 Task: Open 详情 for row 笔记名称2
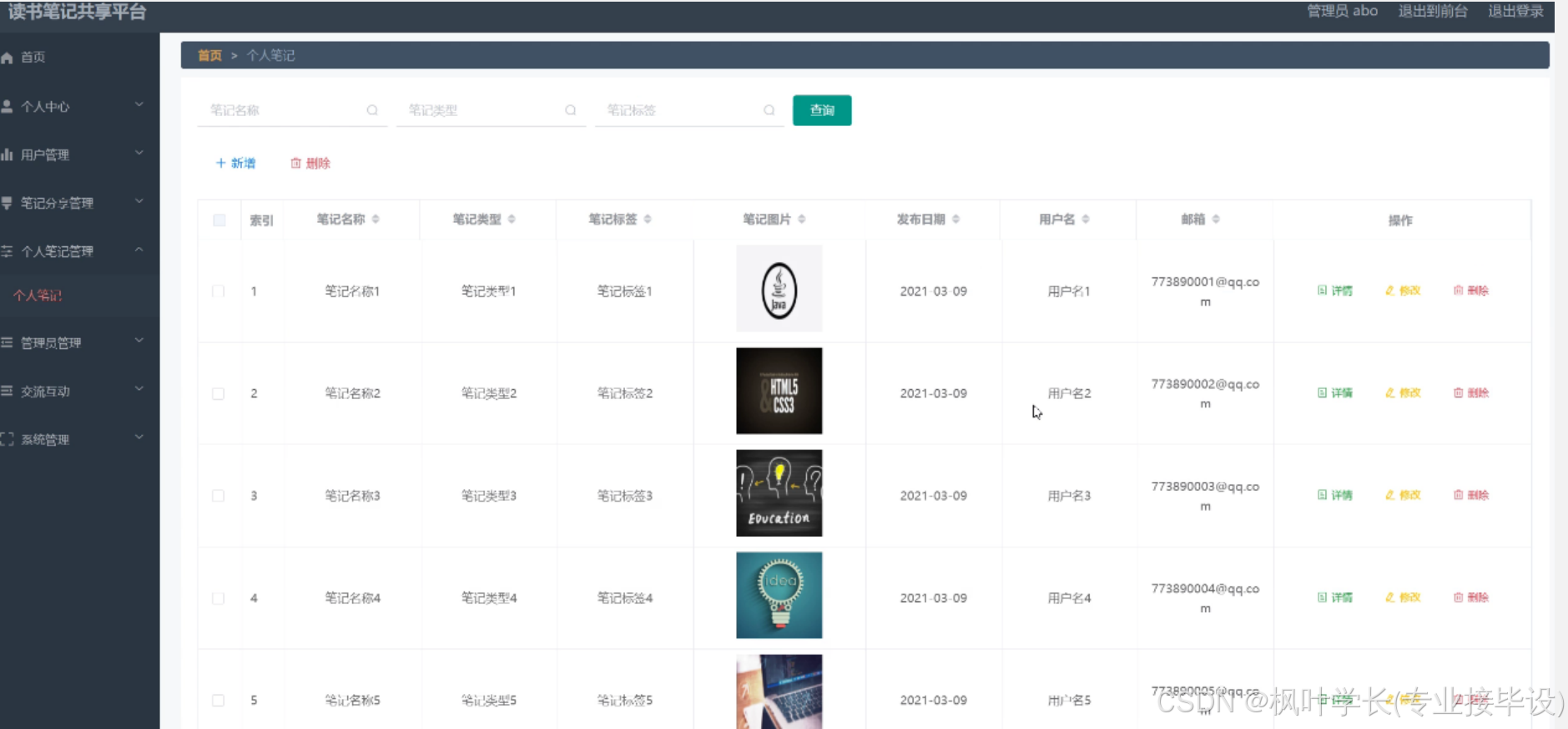point(1335,392)
